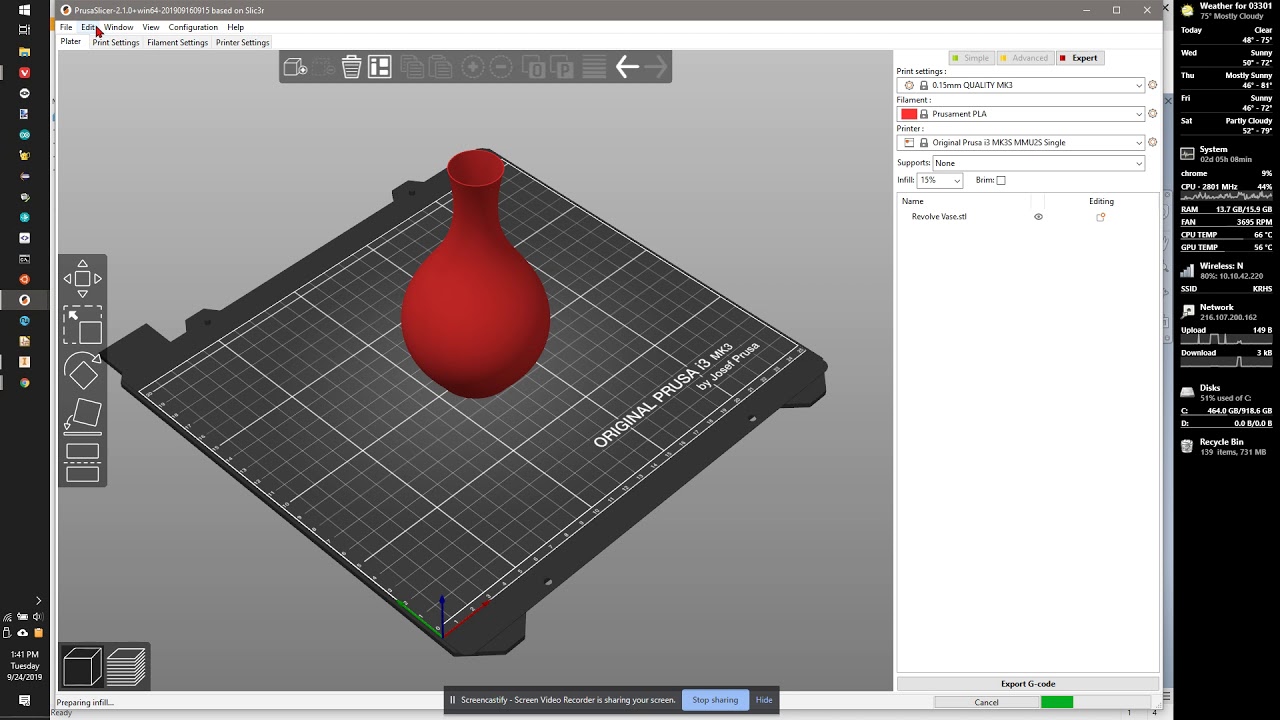
Task: Toggle visibility eye of Revolve Vase.stl
Action: click(1038, 217)
